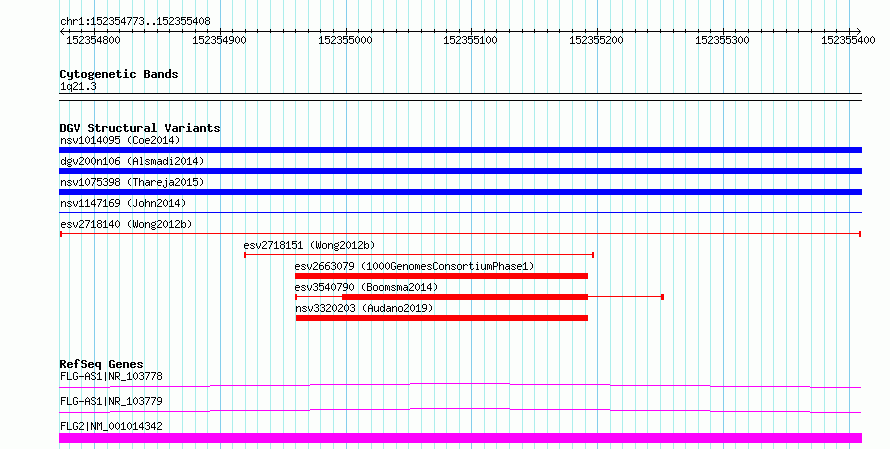Click the 152354900 ruler position
Image resolution: width=890 pixels, height=449 pixels.
(x=219, y=40)
